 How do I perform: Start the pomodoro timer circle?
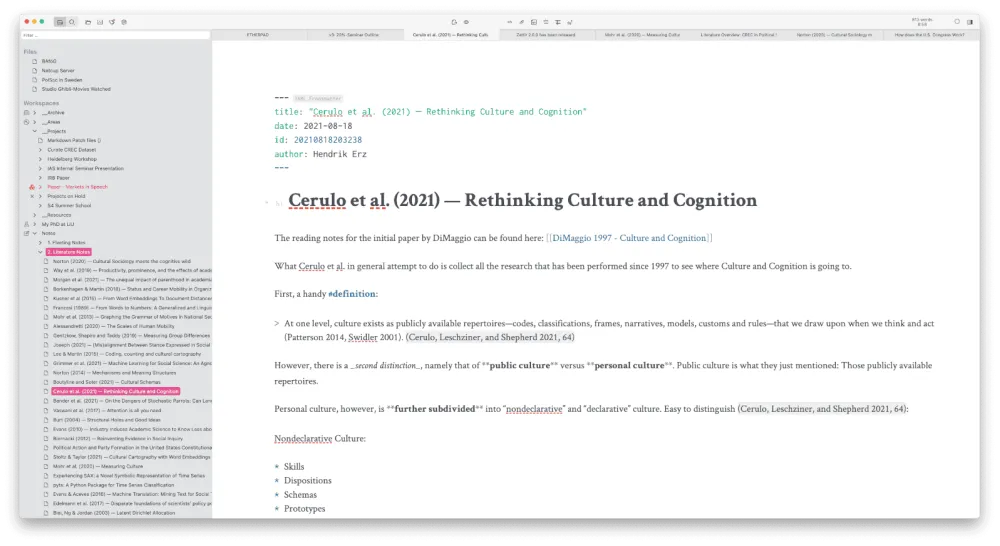pyautogui.click(x=956, y=21)
